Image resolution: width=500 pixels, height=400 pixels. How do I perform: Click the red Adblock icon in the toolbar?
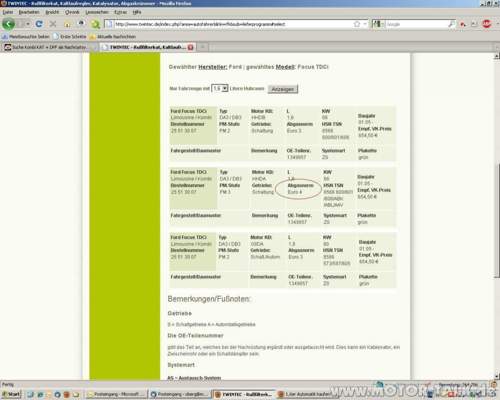coord(487,24)
